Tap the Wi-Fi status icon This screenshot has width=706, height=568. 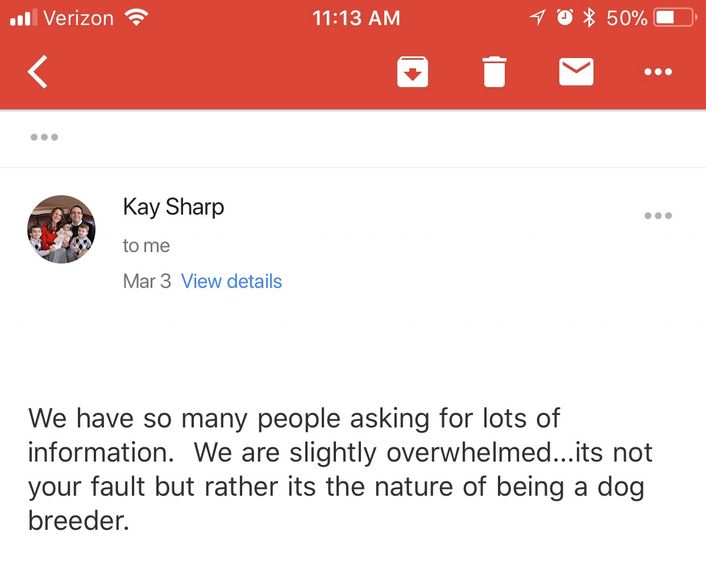pos(136,18)
